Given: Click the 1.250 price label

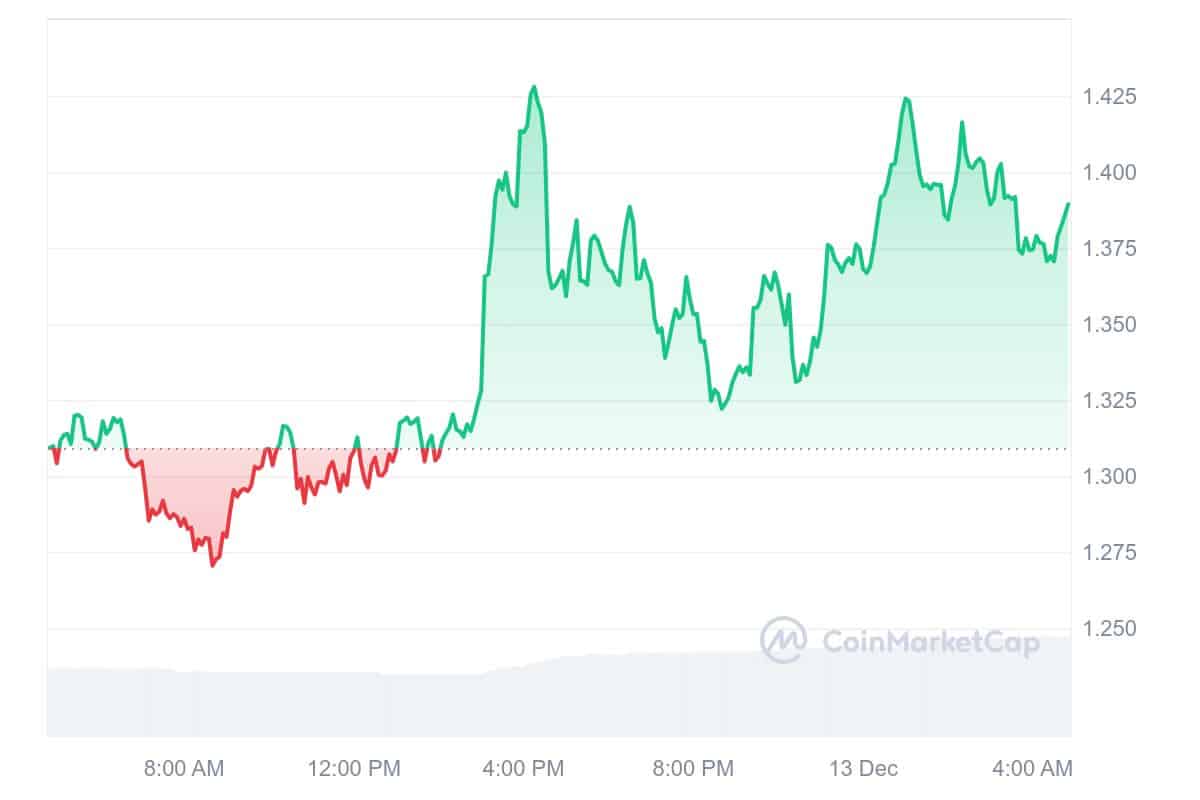Looking at the screenshot, I should click(1109, 629).
